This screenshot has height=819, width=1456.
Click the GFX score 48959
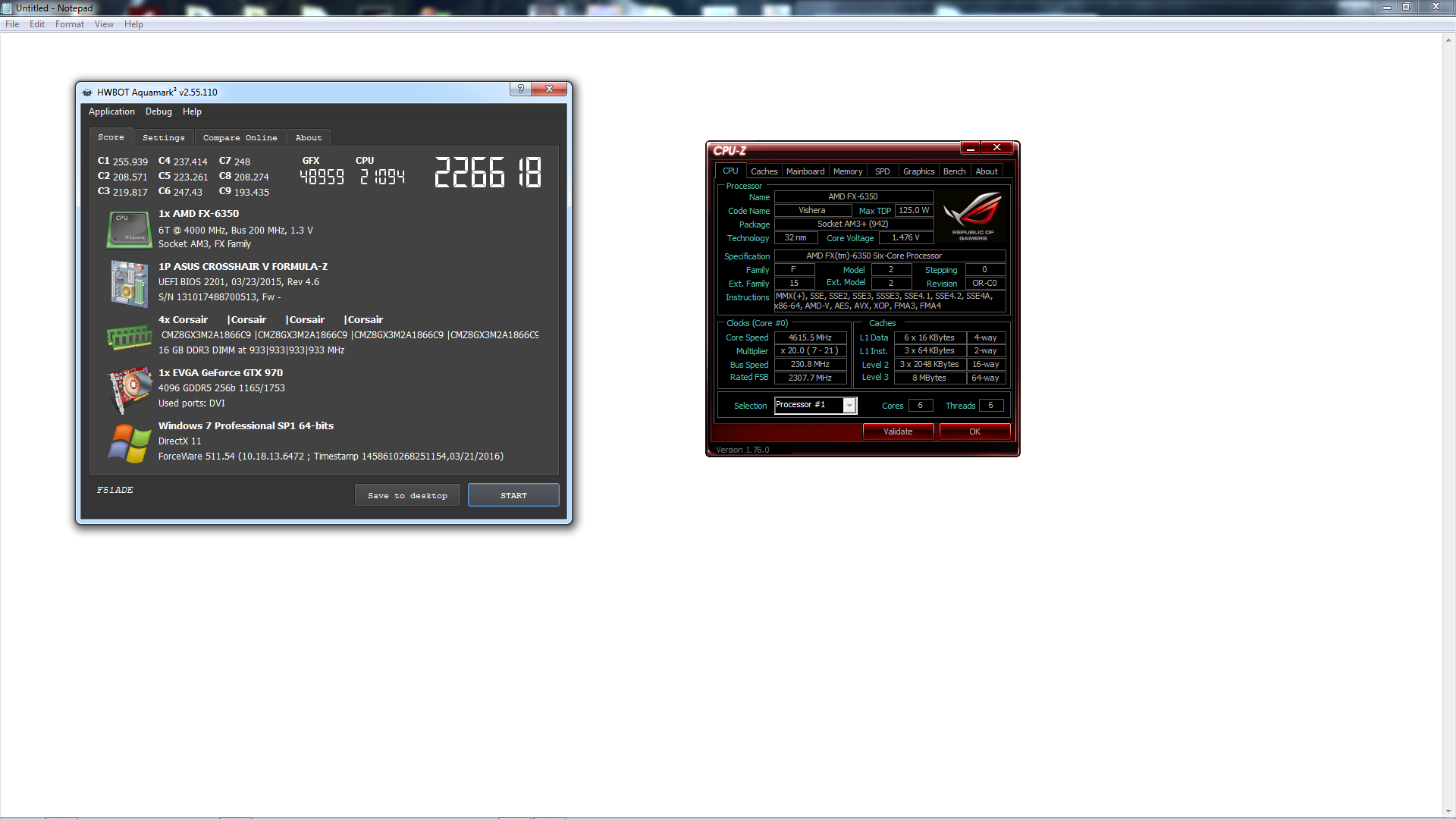tap(322, 177)
